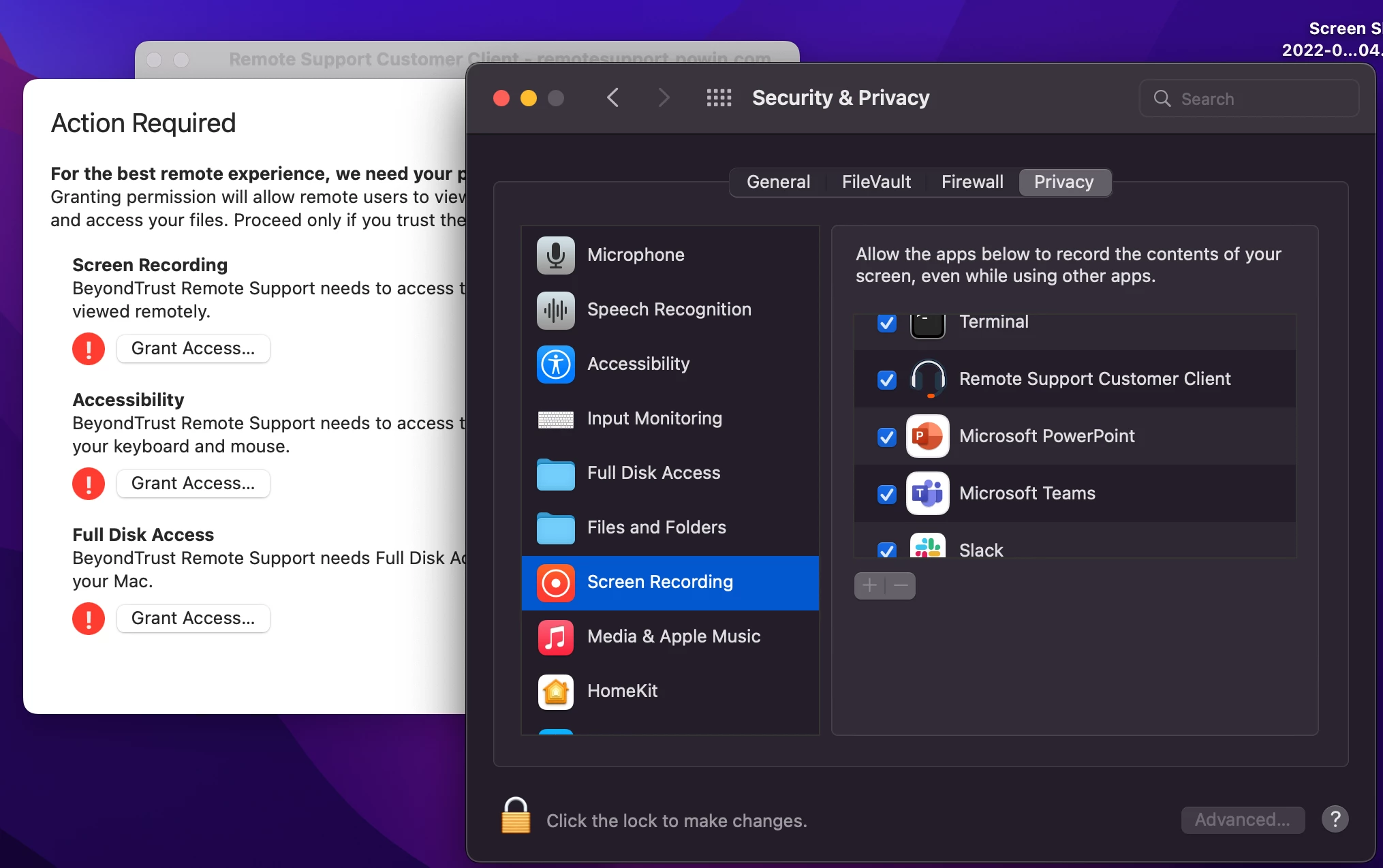Select the Privacy tab
Screen dimensions: 1383x868
point(1064,182)
